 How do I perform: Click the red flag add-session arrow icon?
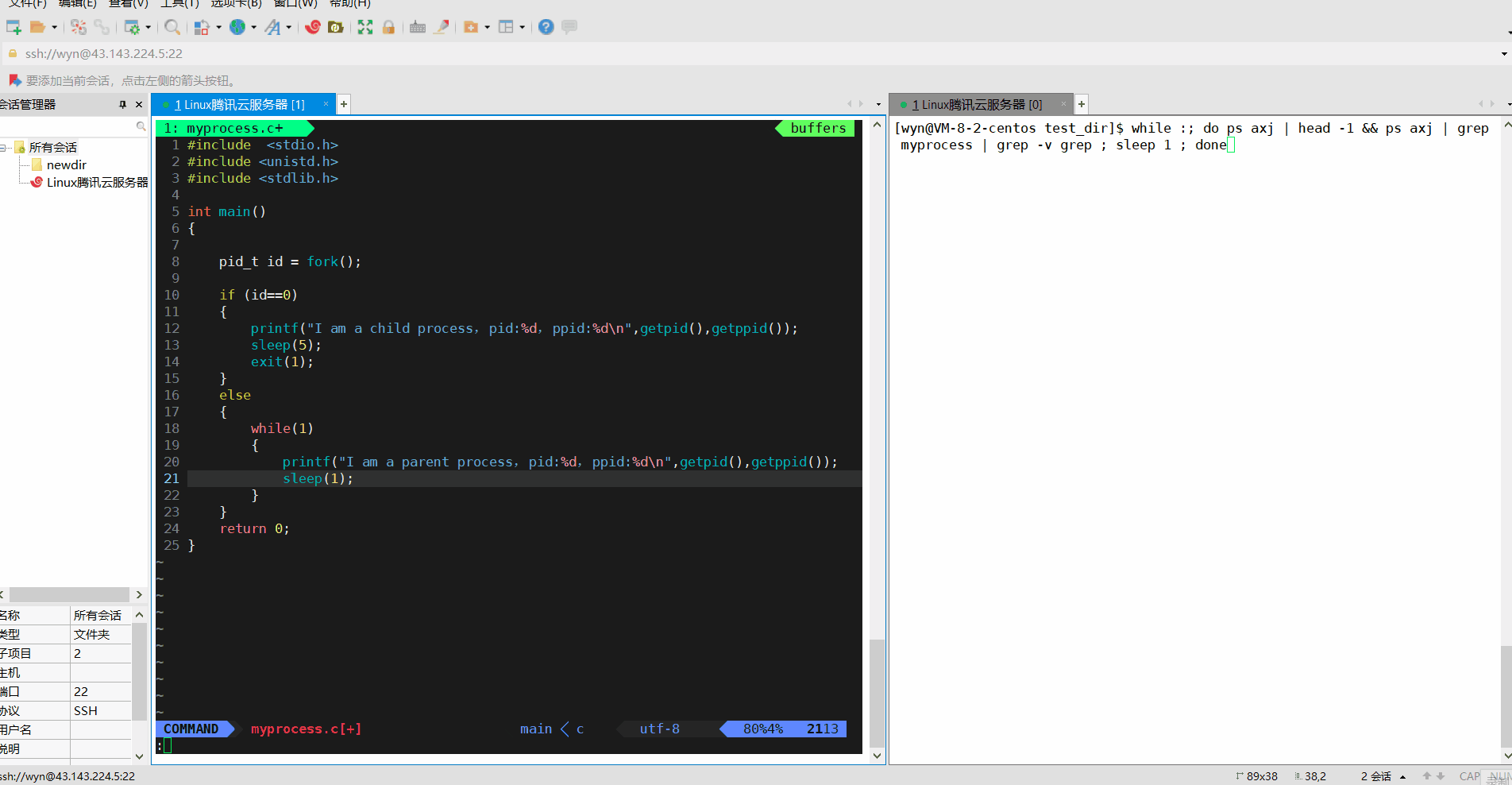14,80
